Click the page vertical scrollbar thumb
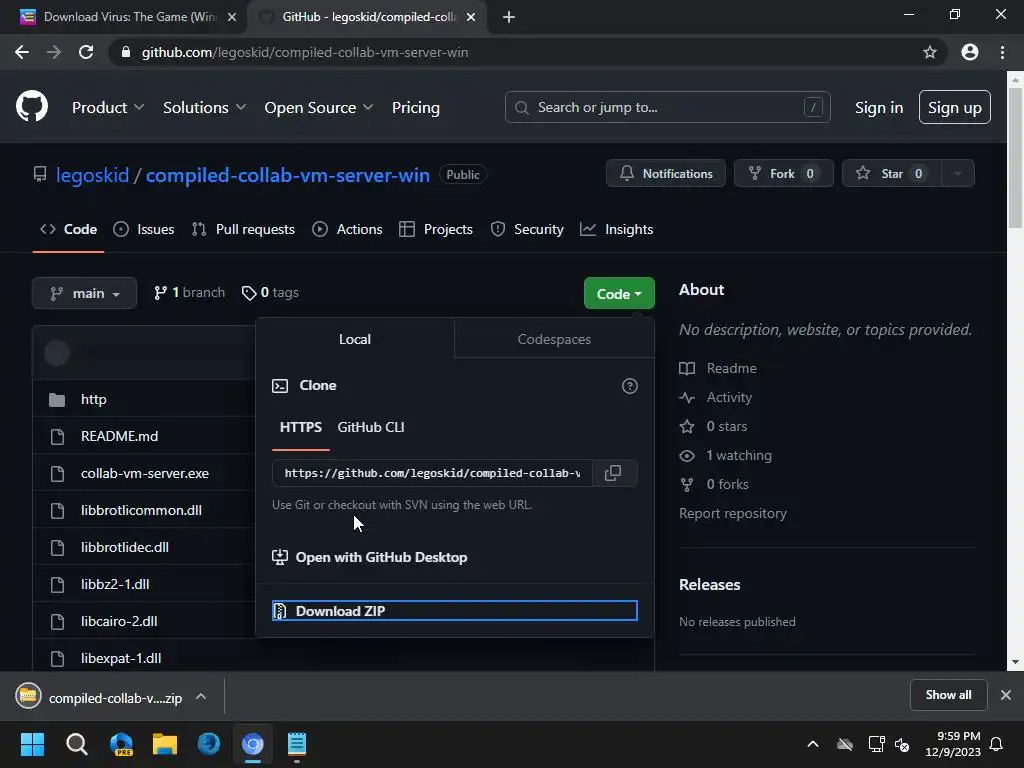The width and height of the screenshot is (1024, 768). pos(1015,157)
